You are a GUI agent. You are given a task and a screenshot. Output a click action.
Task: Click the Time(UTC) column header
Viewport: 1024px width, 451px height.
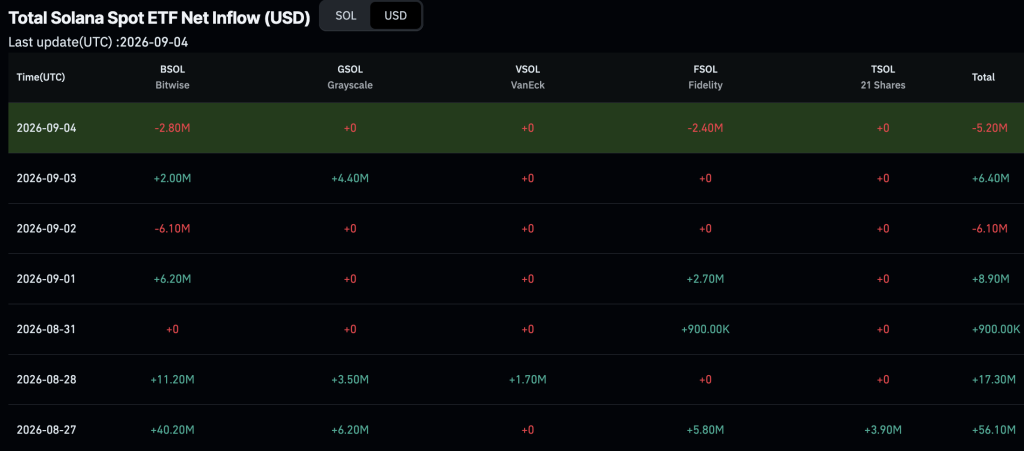click(x=40, y=77)
